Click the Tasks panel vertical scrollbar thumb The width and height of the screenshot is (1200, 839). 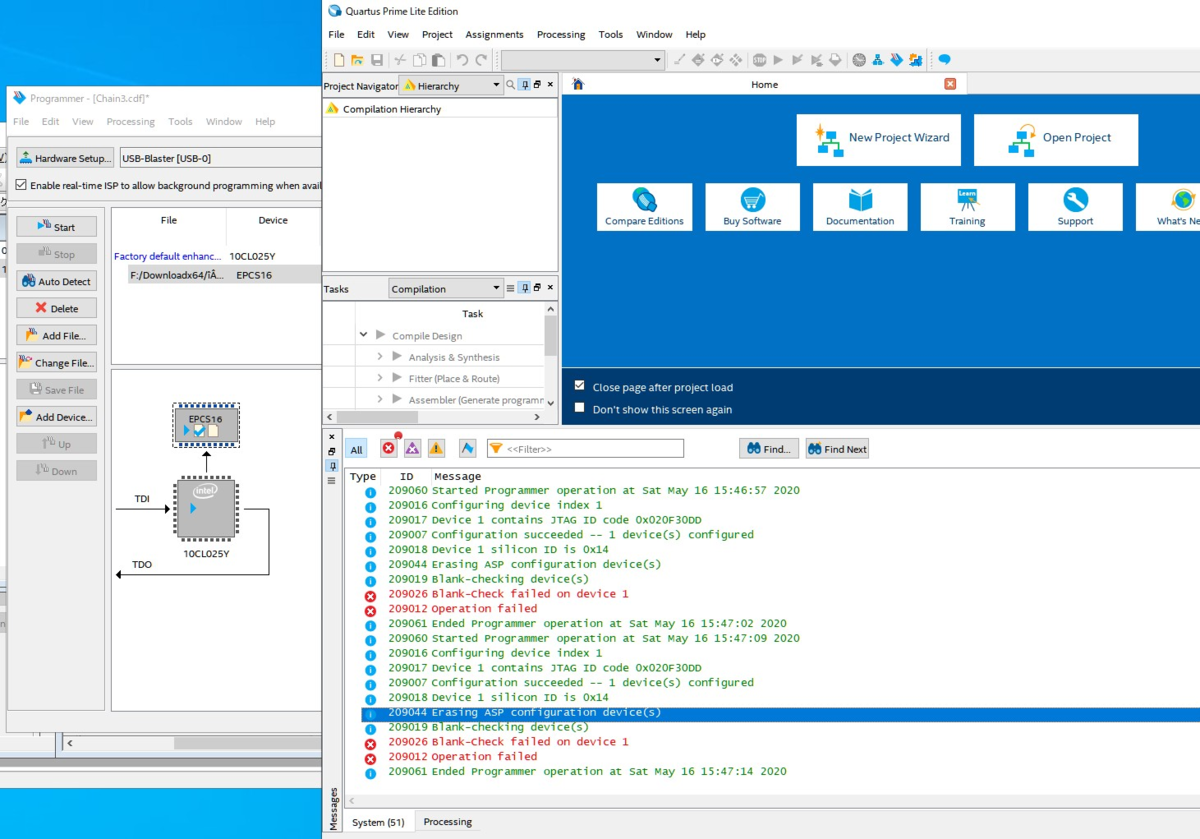tap(551, 336)
